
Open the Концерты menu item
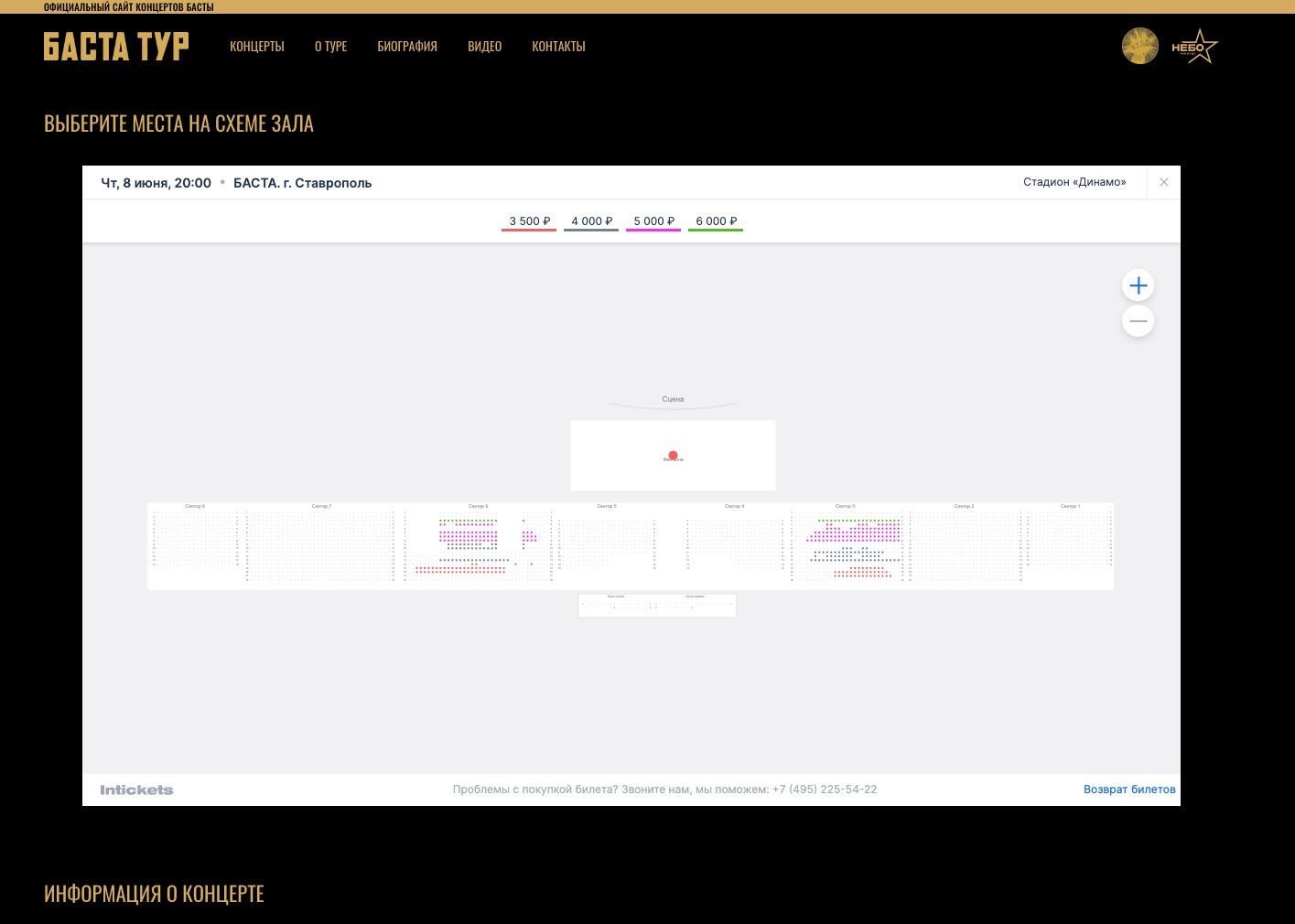257,46
